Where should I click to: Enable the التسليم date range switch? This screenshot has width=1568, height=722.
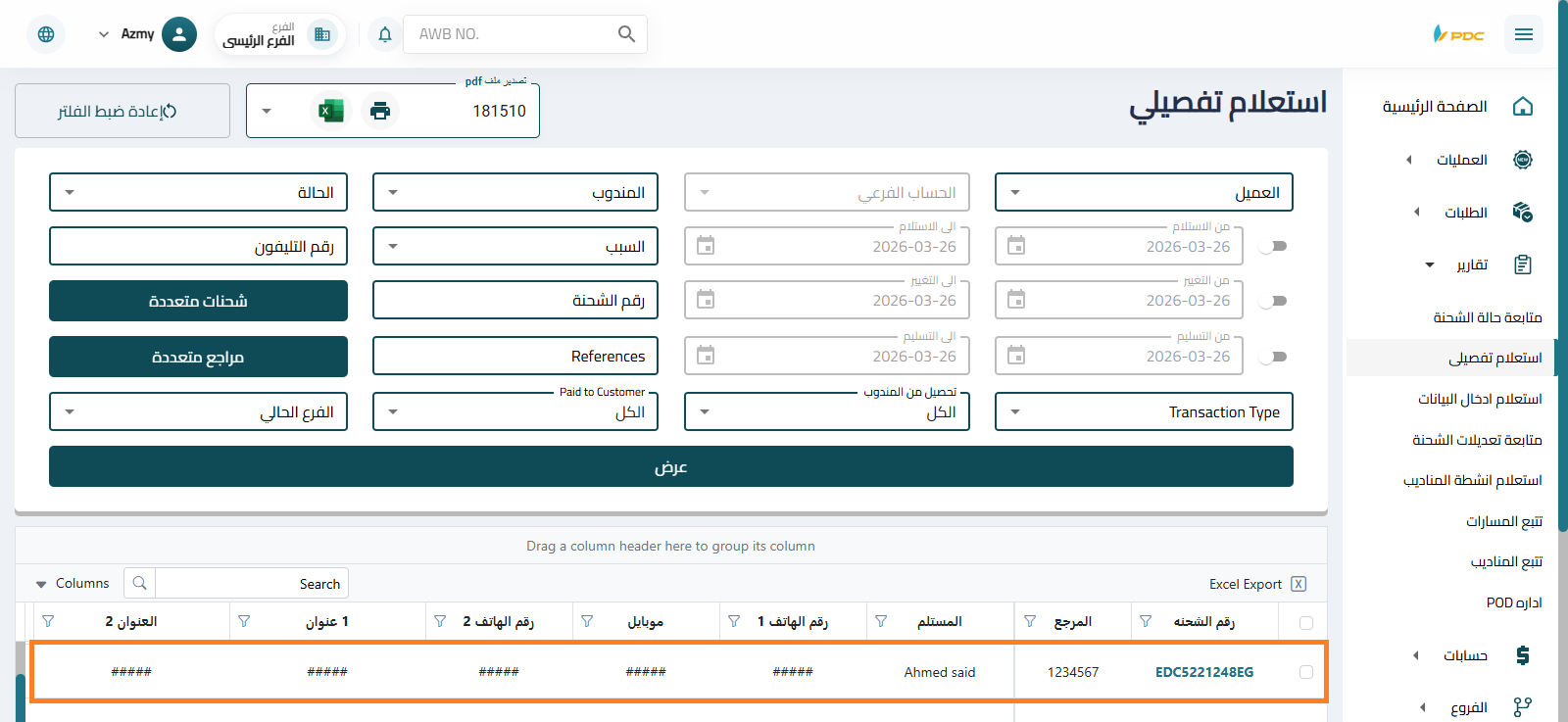point(1272,358)
